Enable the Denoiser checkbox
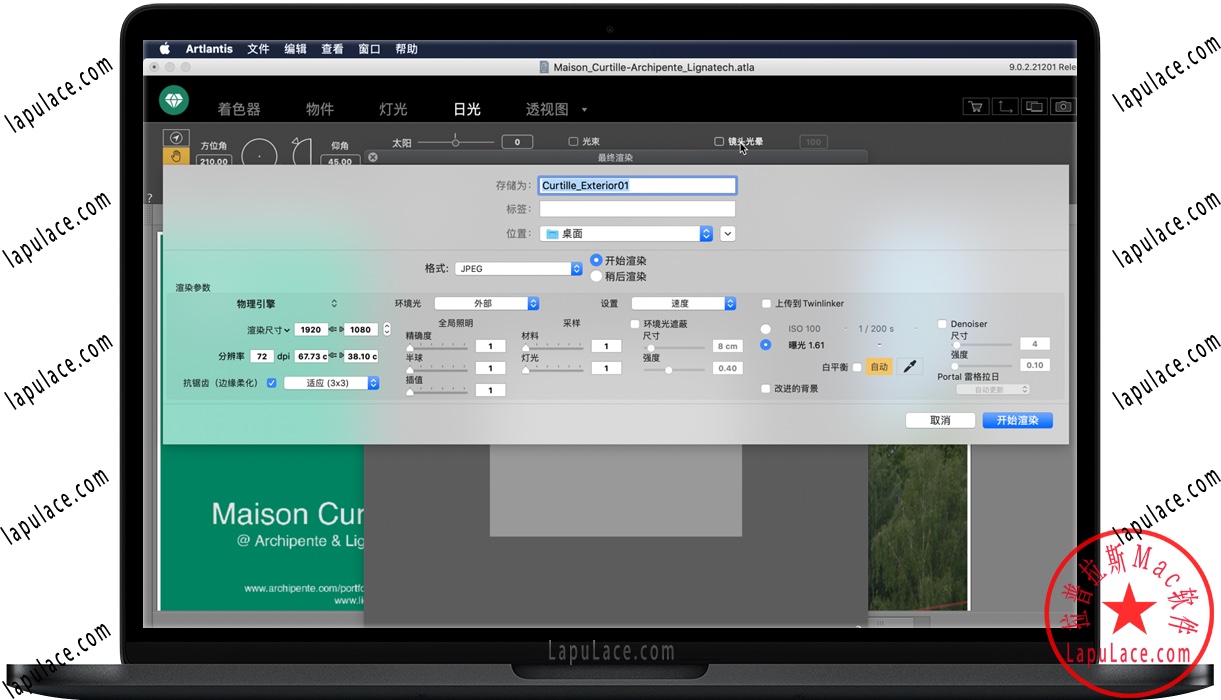1221x700 pixels. coord(940,323)
